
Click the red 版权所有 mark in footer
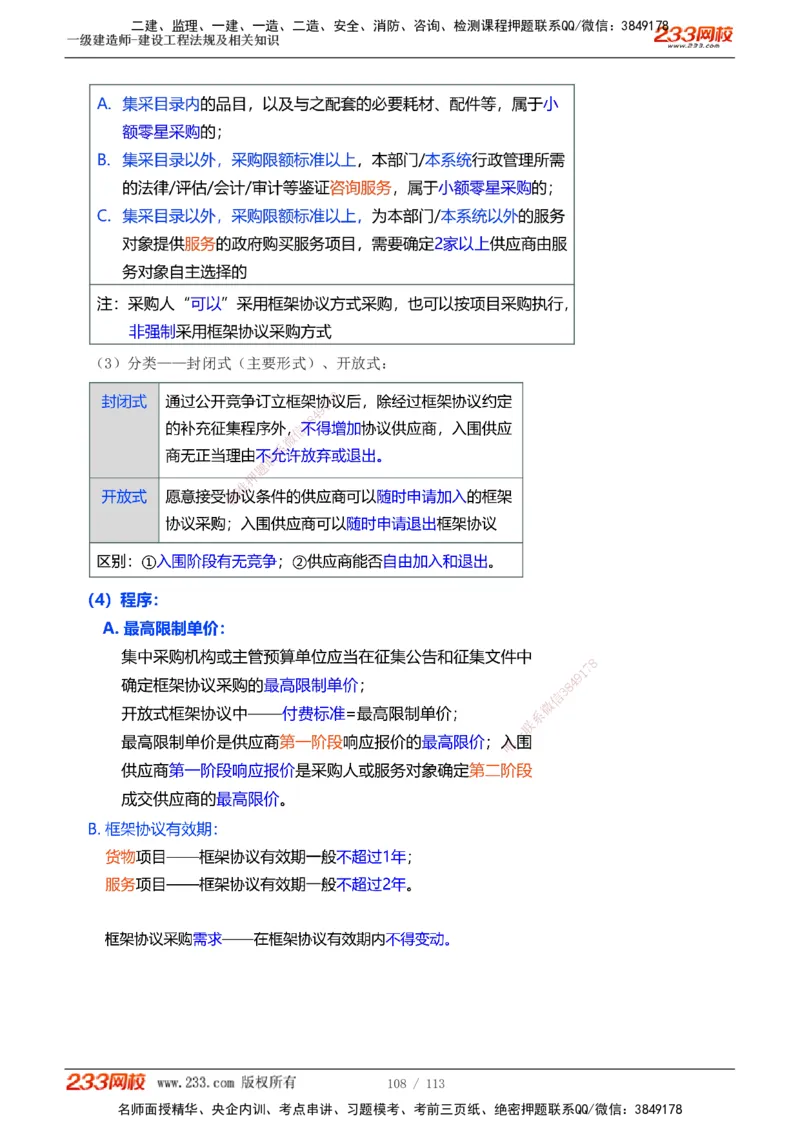[271, 1081]
